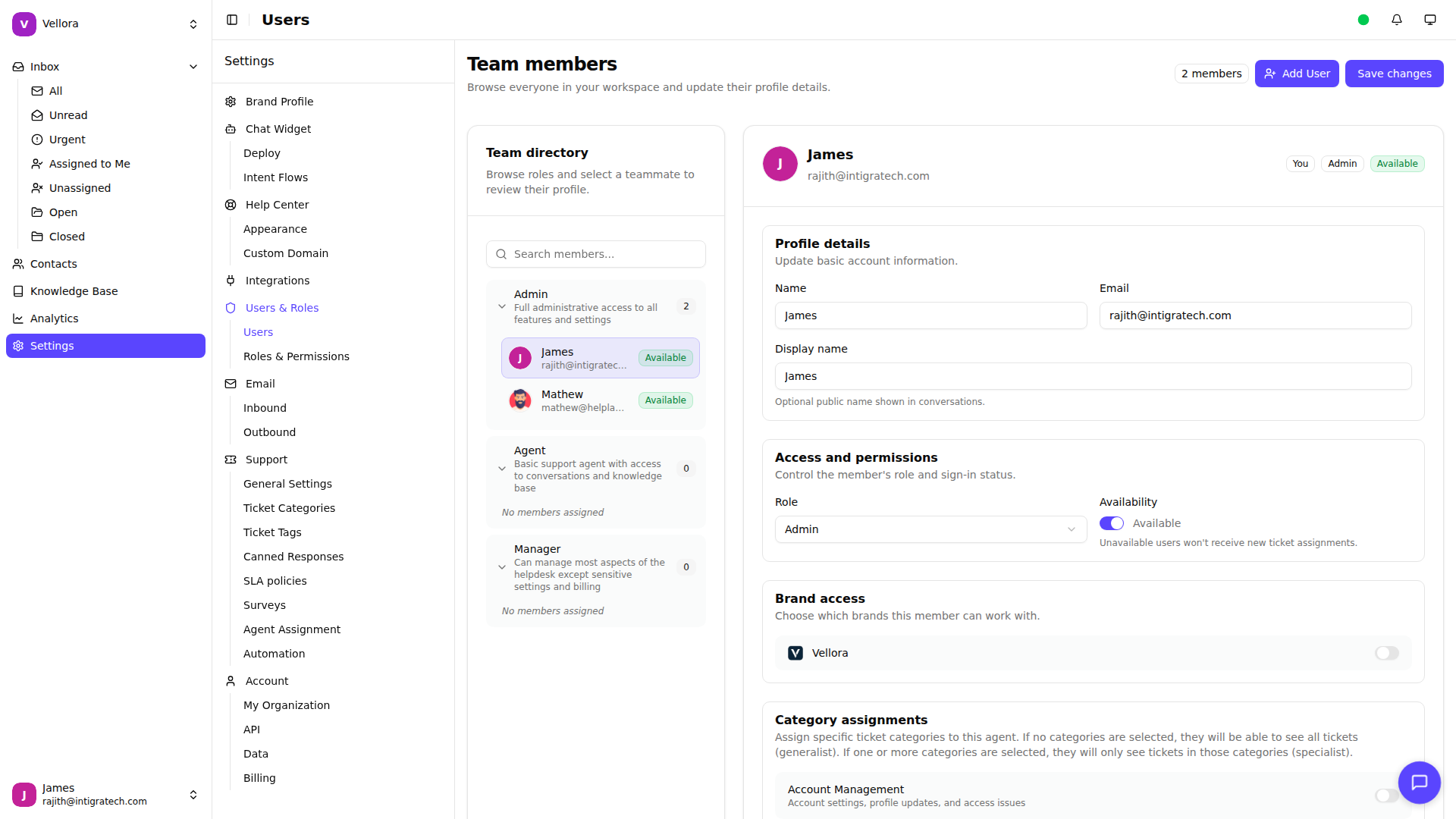
Task: Click the green status dot
Action: [x=1363, y=20]
